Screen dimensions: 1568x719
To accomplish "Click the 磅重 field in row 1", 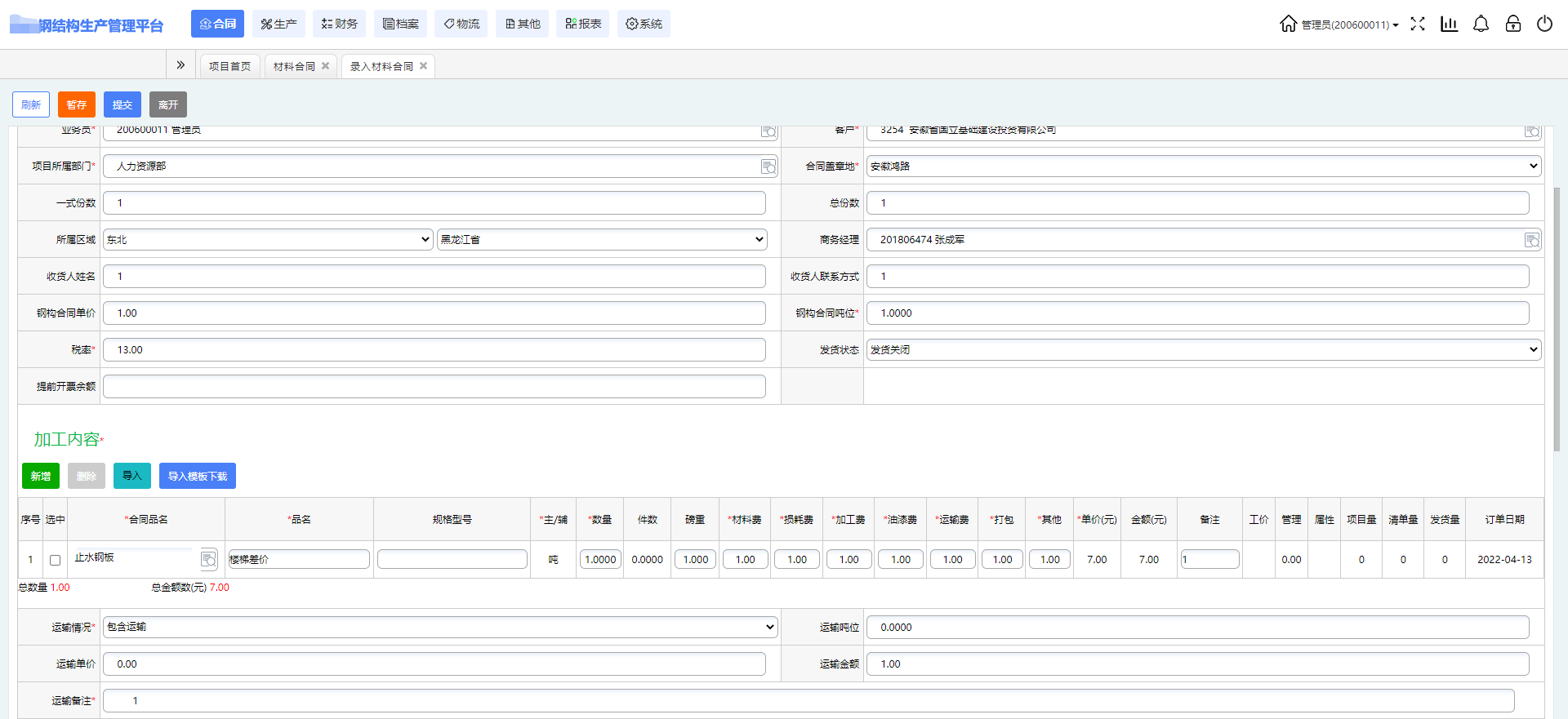I will [x=696, y=559].
